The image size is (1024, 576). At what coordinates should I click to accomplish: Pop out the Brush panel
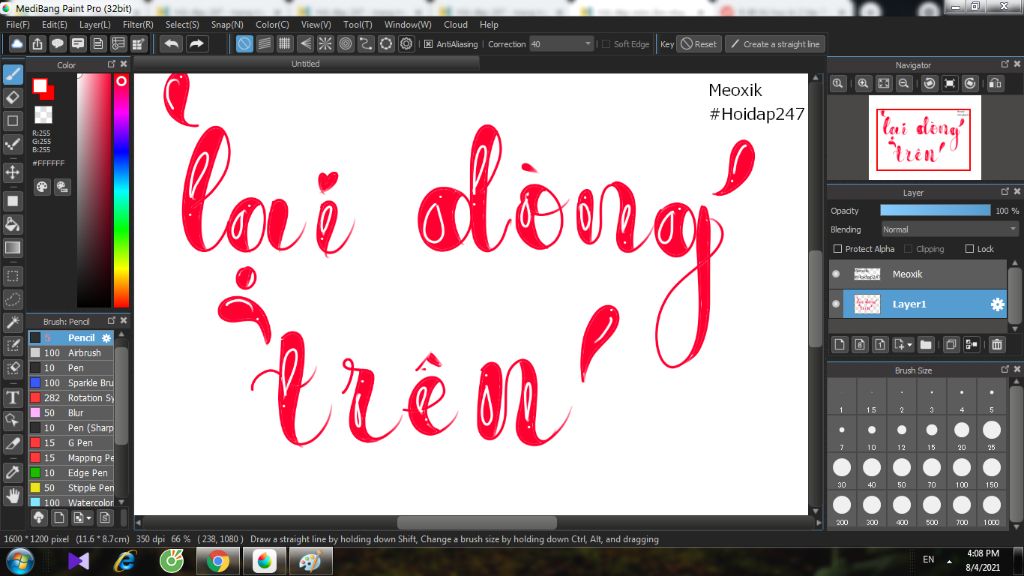pos(111,321)
